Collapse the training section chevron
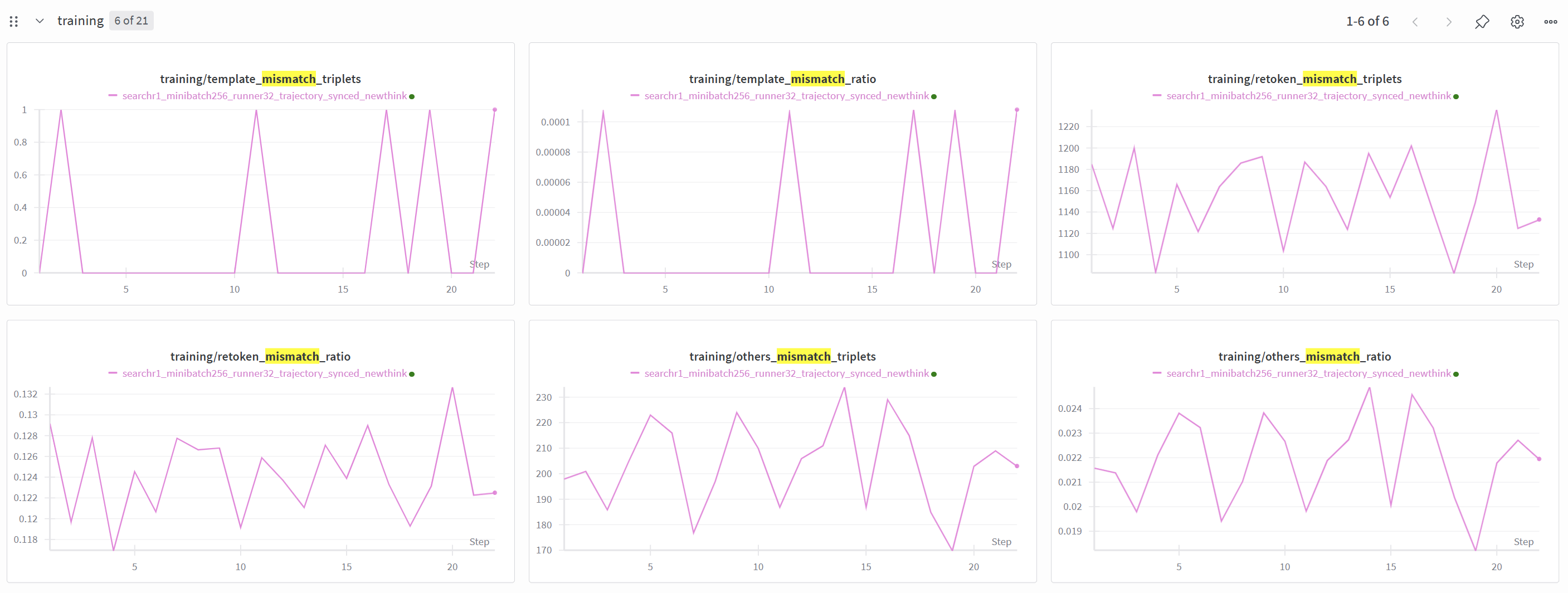The width and height of the screenshot is (1568, 593). [40, 21]
